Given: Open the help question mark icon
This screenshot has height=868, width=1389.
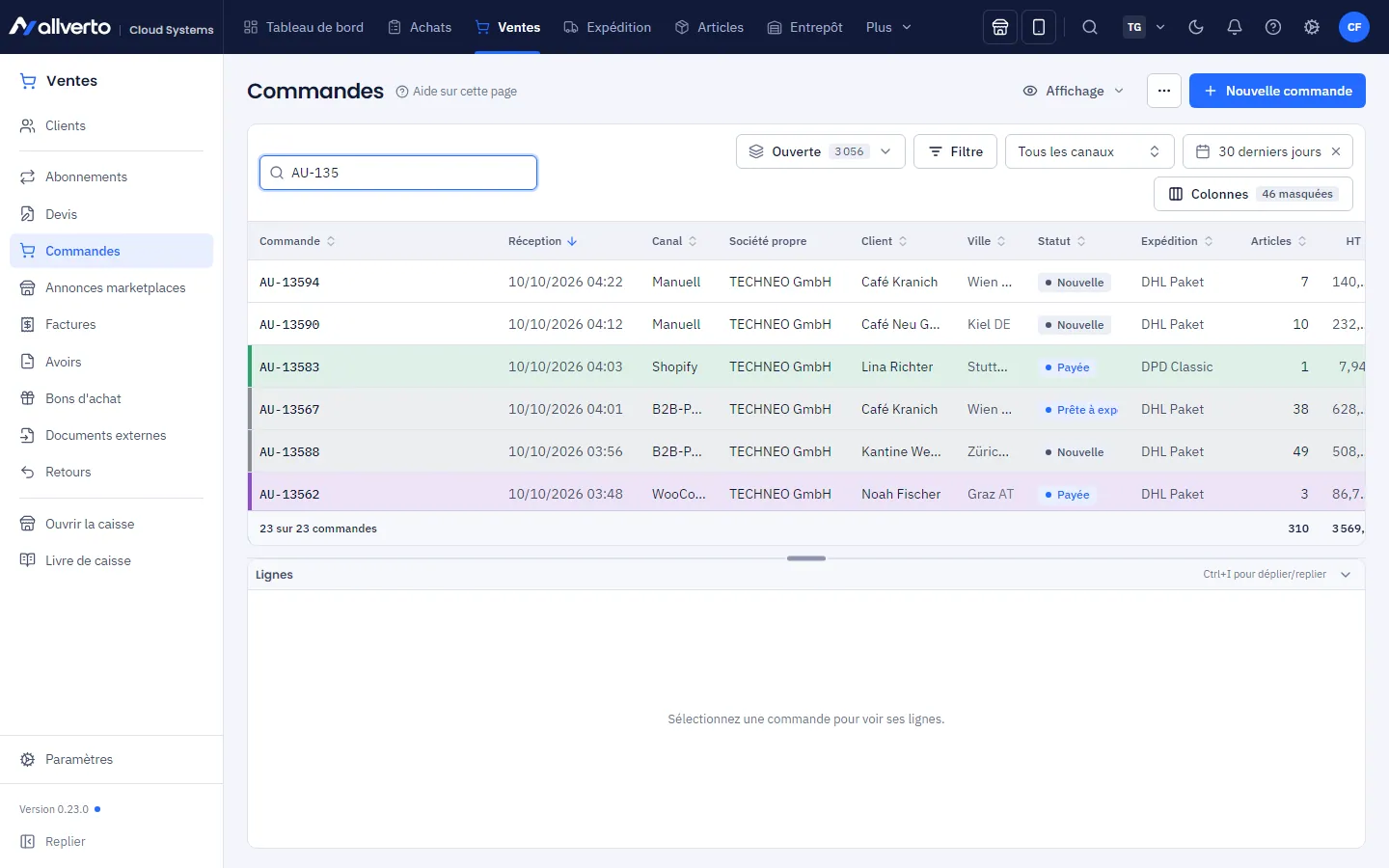Looking at the screenshot, I should coord(1273,27).
